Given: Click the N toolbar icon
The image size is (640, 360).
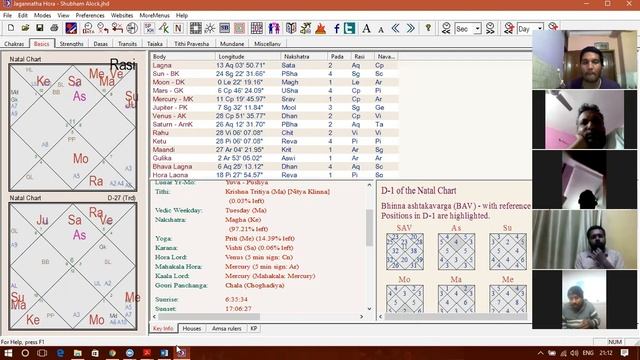Looking at the screenshot, I should [x=178, y=28].
